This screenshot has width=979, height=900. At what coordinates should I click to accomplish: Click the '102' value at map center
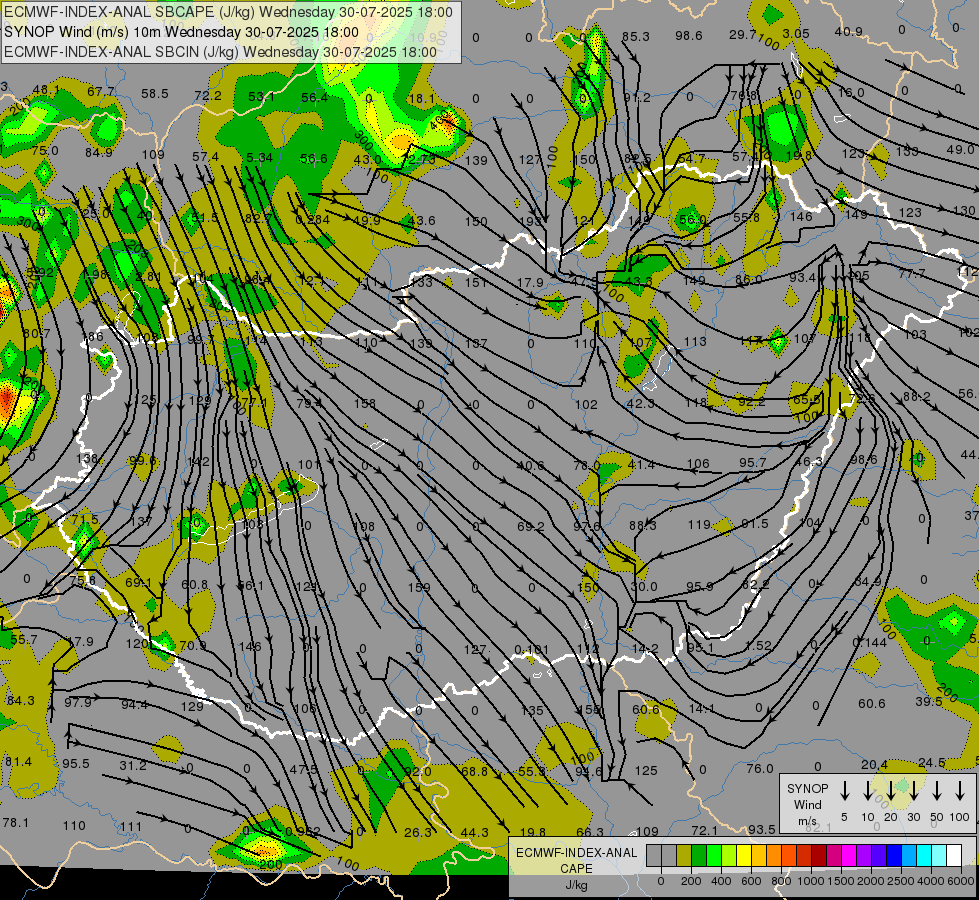point(586,404)
